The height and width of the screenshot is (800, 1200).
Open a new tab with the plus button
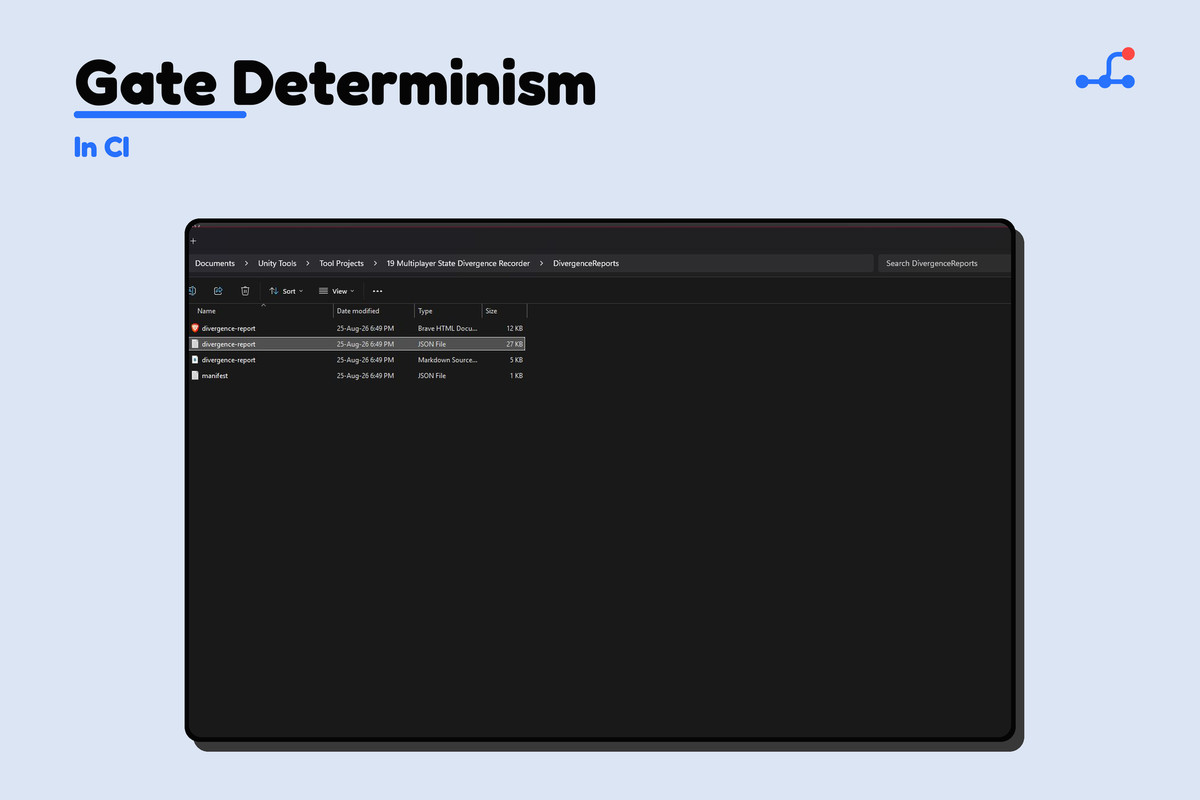point(193,241)
